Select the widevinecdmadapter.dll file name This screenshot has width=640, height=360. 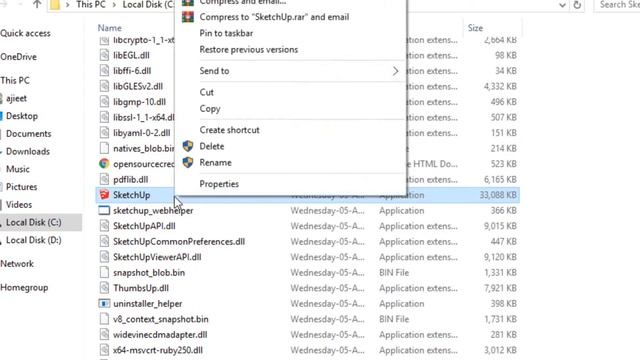pyautogui.click(x=160, y=334)
